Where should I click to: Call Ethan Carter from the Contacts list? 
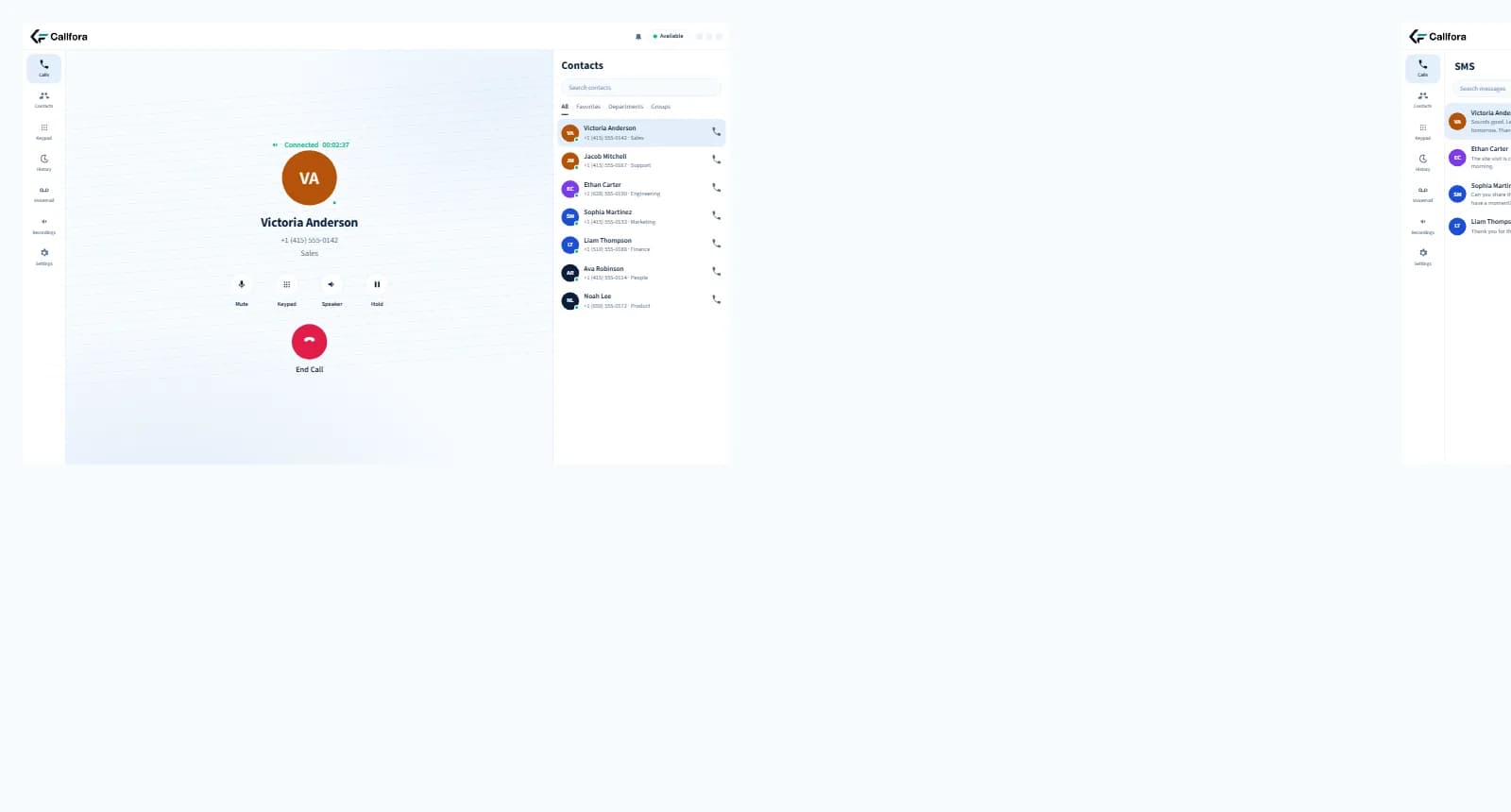pyautogui.click(x=716, y=188)
